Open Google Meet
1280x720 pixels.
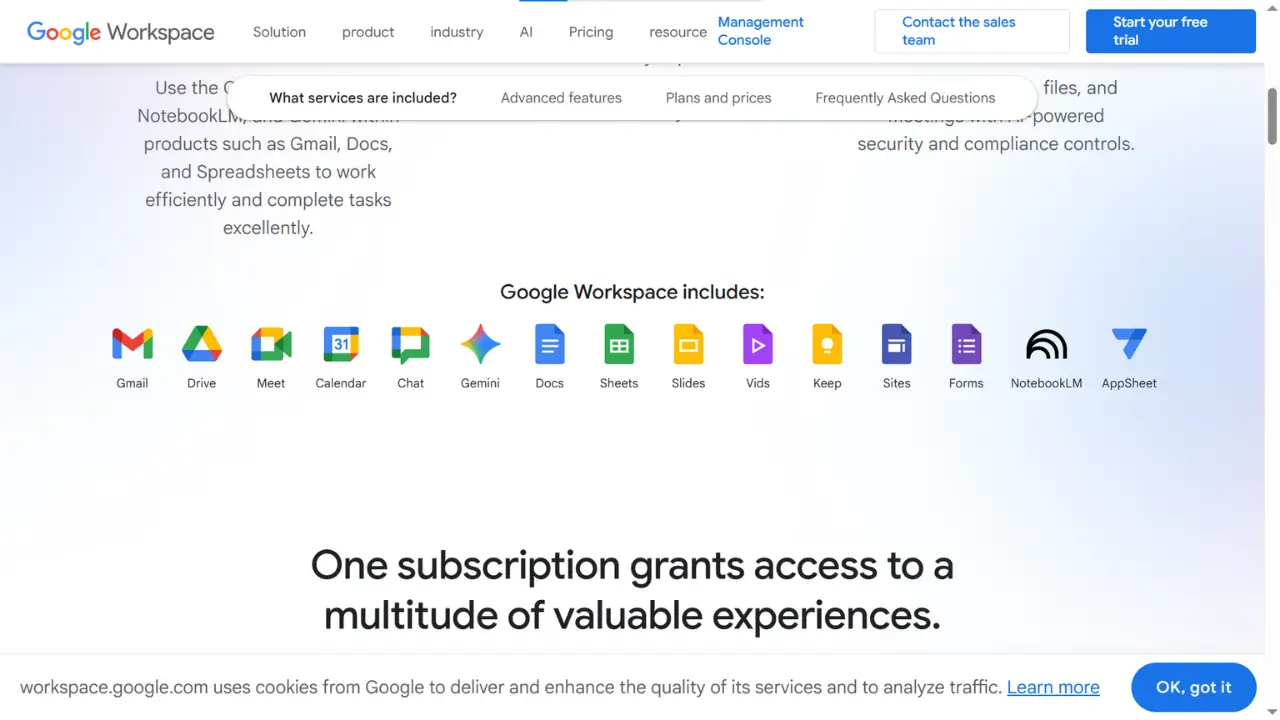271,344
